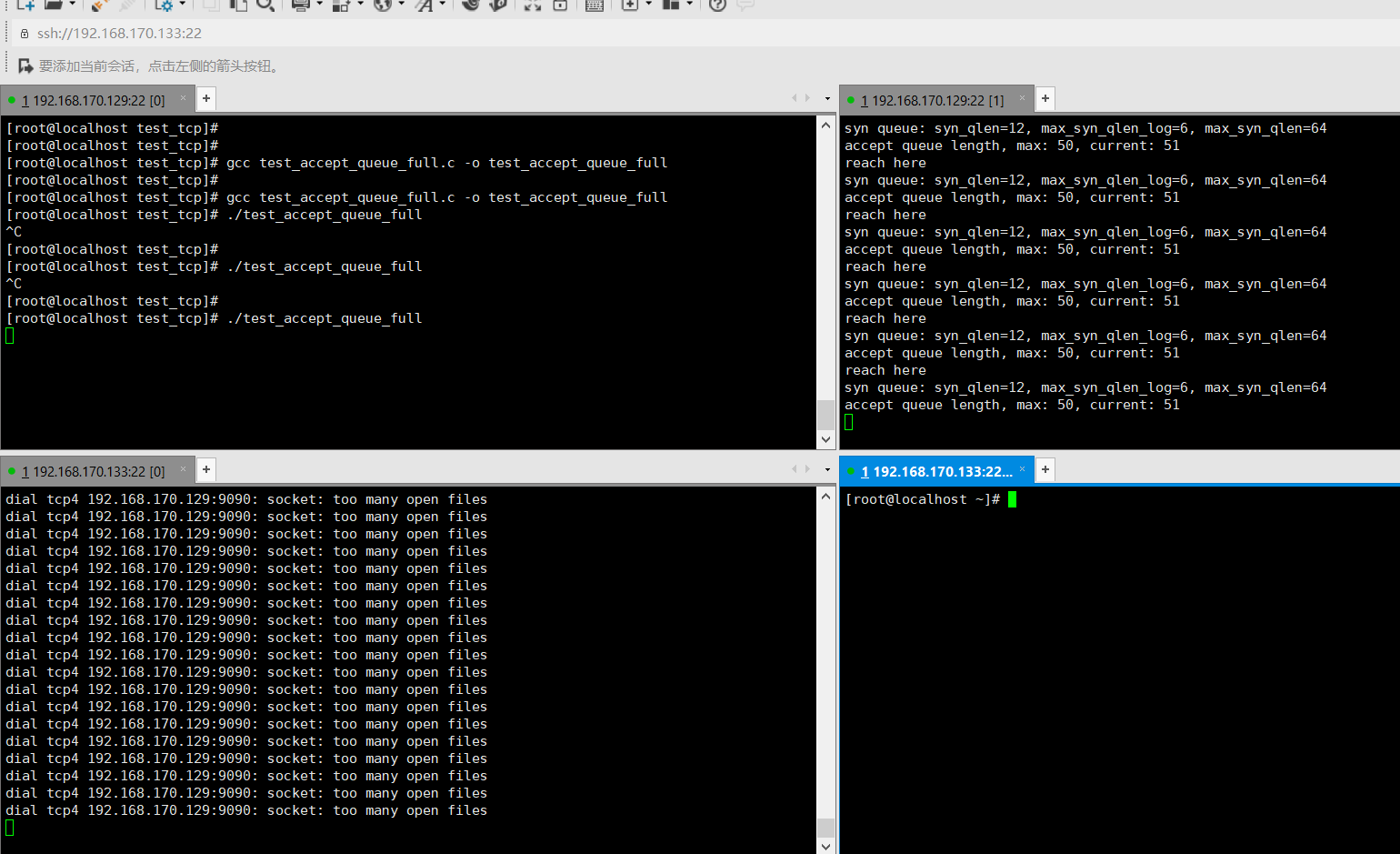Open tab list dropdown in bottom-left pane
The height and width of the screenshot is (854, 1400).
click(x=827, y=469)
